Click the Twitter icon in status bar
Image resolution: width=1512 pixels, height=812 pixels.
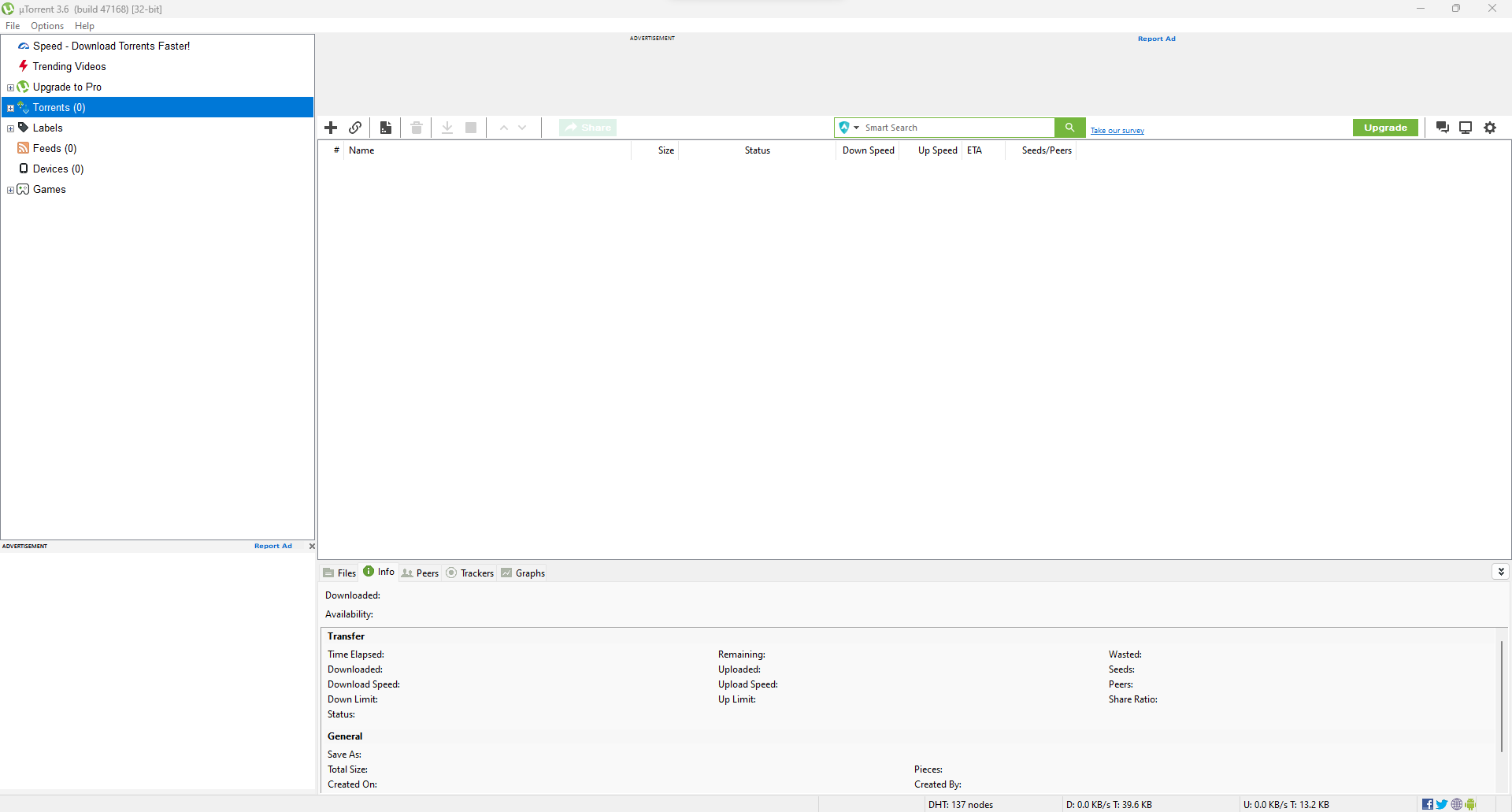coord(1442,804)
